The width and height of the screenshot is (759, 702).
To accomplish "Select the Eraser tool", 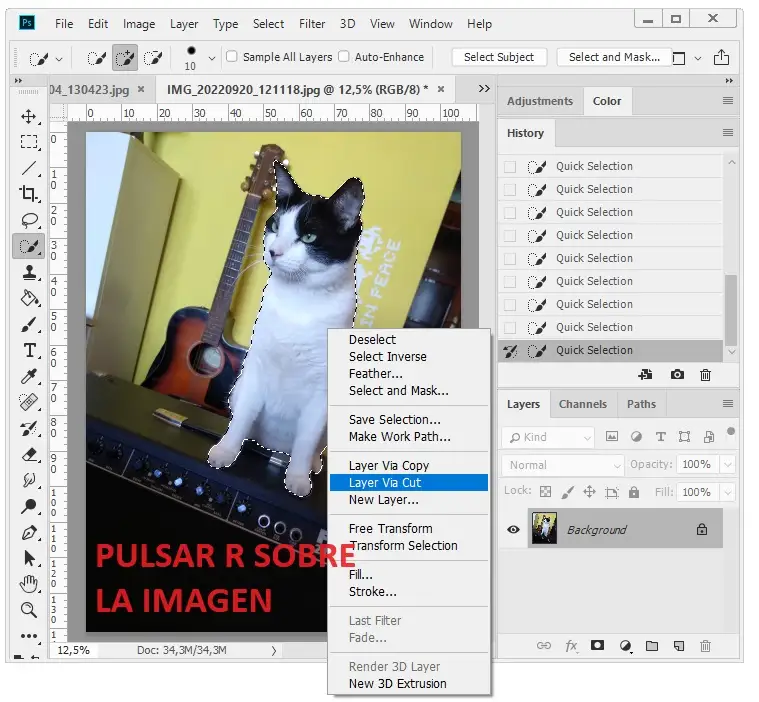I will coord(29,455).
